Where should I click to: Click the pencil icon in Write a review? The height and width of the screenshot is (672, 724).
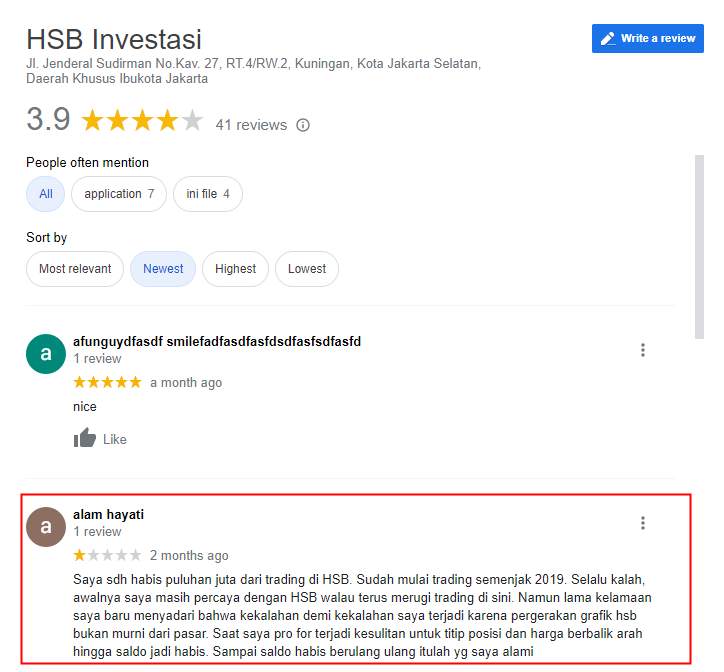[x=608, y=39]
